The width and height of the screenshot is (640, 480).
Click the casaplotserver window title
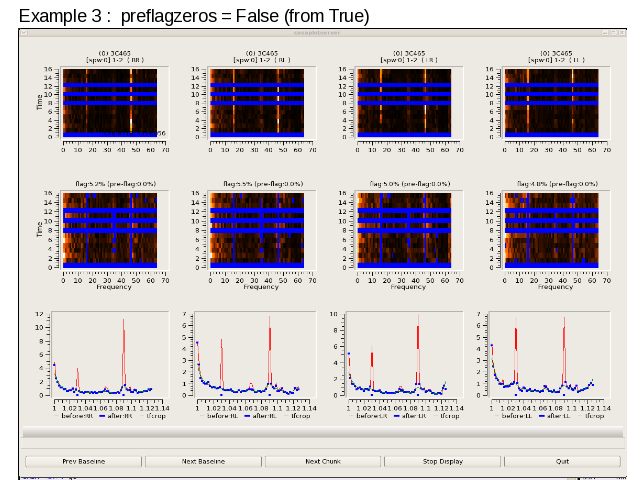[x=317, y=33]
